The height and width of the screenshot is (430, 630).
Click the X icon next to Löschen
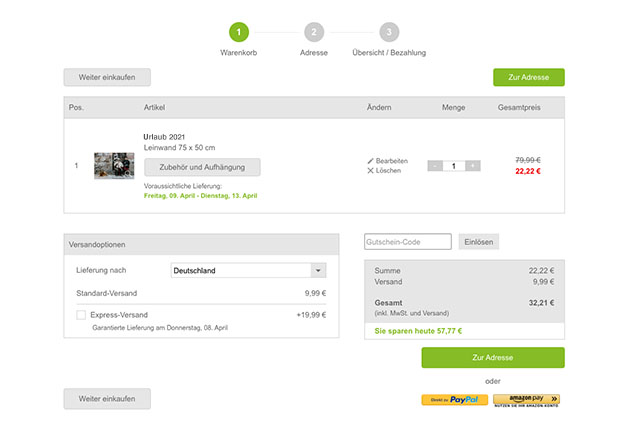coord(371,171)
